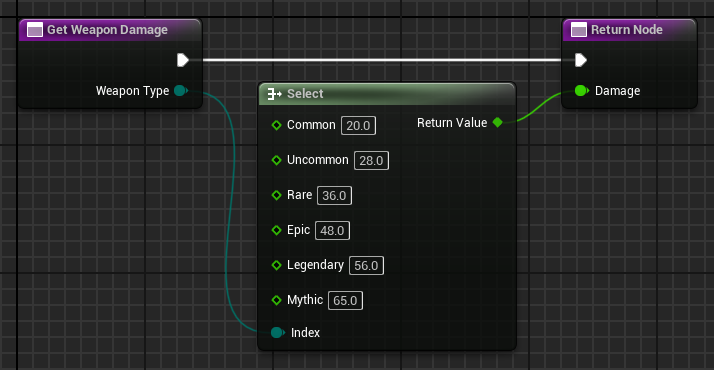The height and width of the screenshot is (370, 714).
Task: Click the Common option pin
Action: [x=276, y=125]
